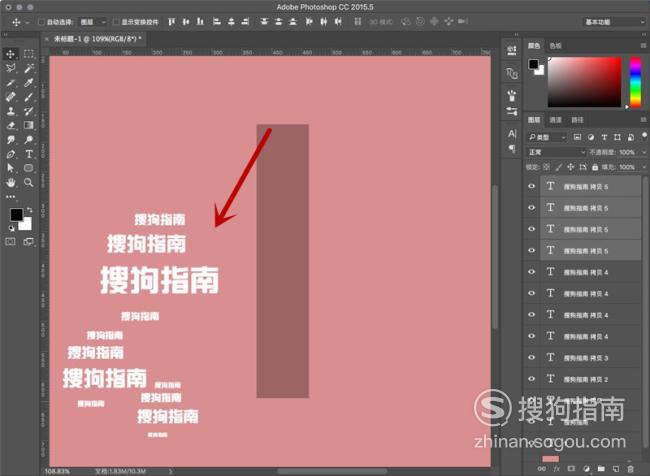Image resolution: width=650 pixels, height=476 pixels.
Task: Pick a shade in the red color field
Action: click(585, 82)
